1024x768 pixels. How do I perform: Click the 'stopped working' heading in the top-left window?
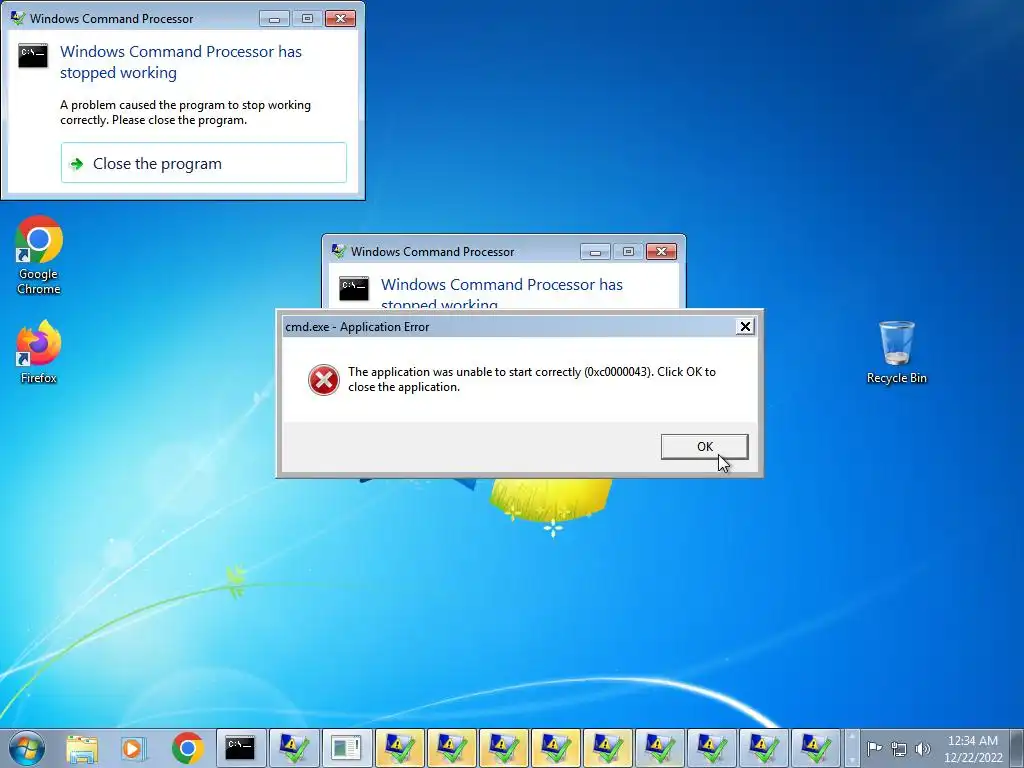[118, 72]
